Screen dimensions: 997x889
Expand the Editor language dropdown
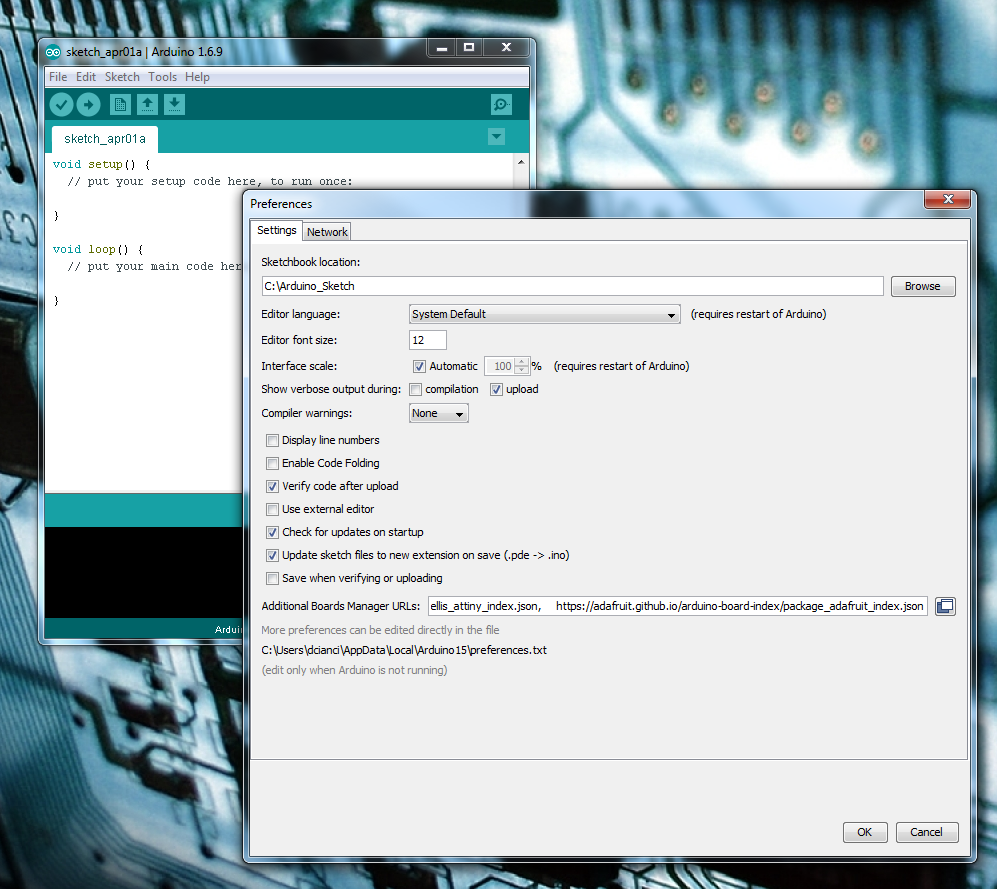[544, 314]
